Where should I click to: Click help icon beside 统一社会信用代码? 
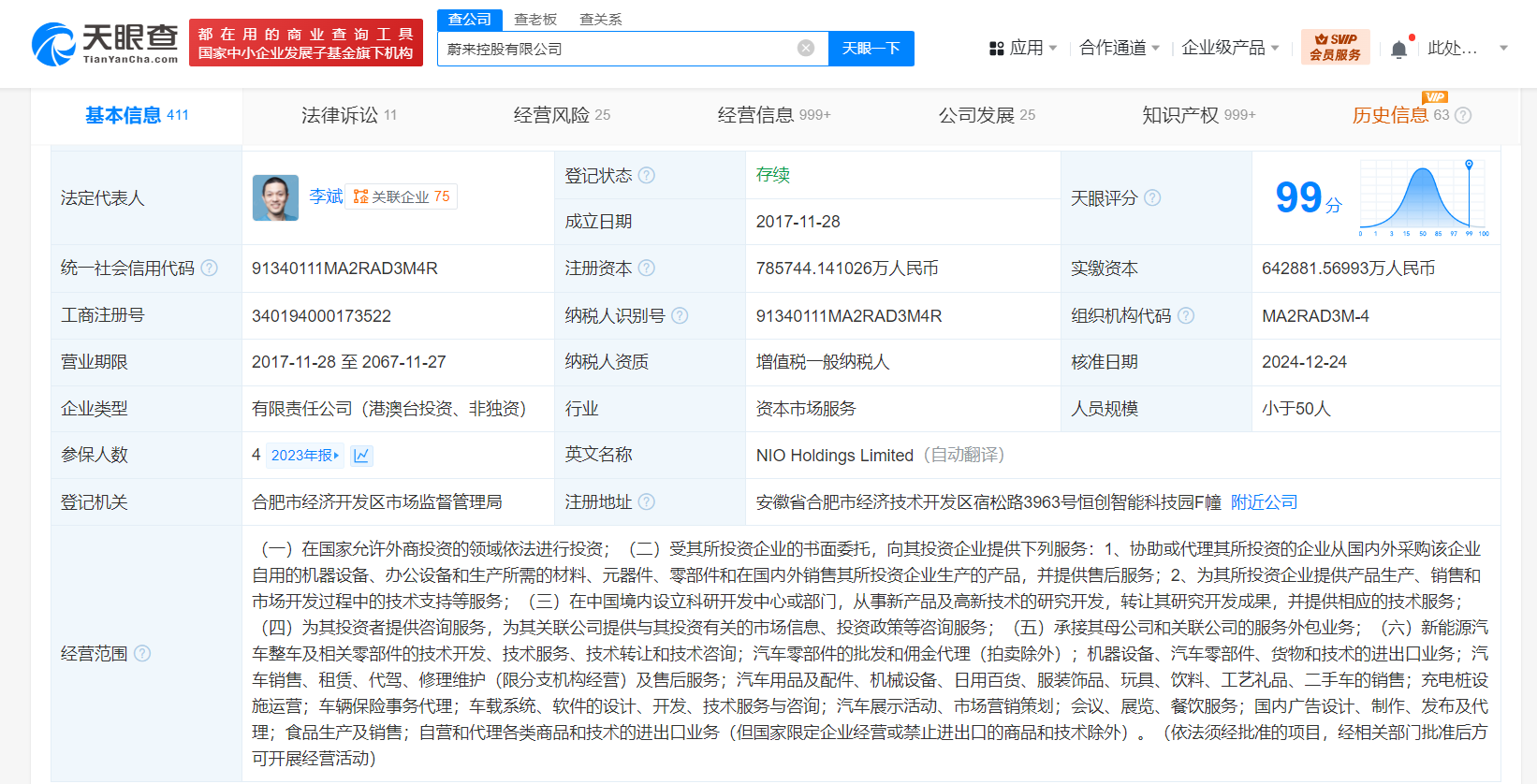[x=210, y=269]
